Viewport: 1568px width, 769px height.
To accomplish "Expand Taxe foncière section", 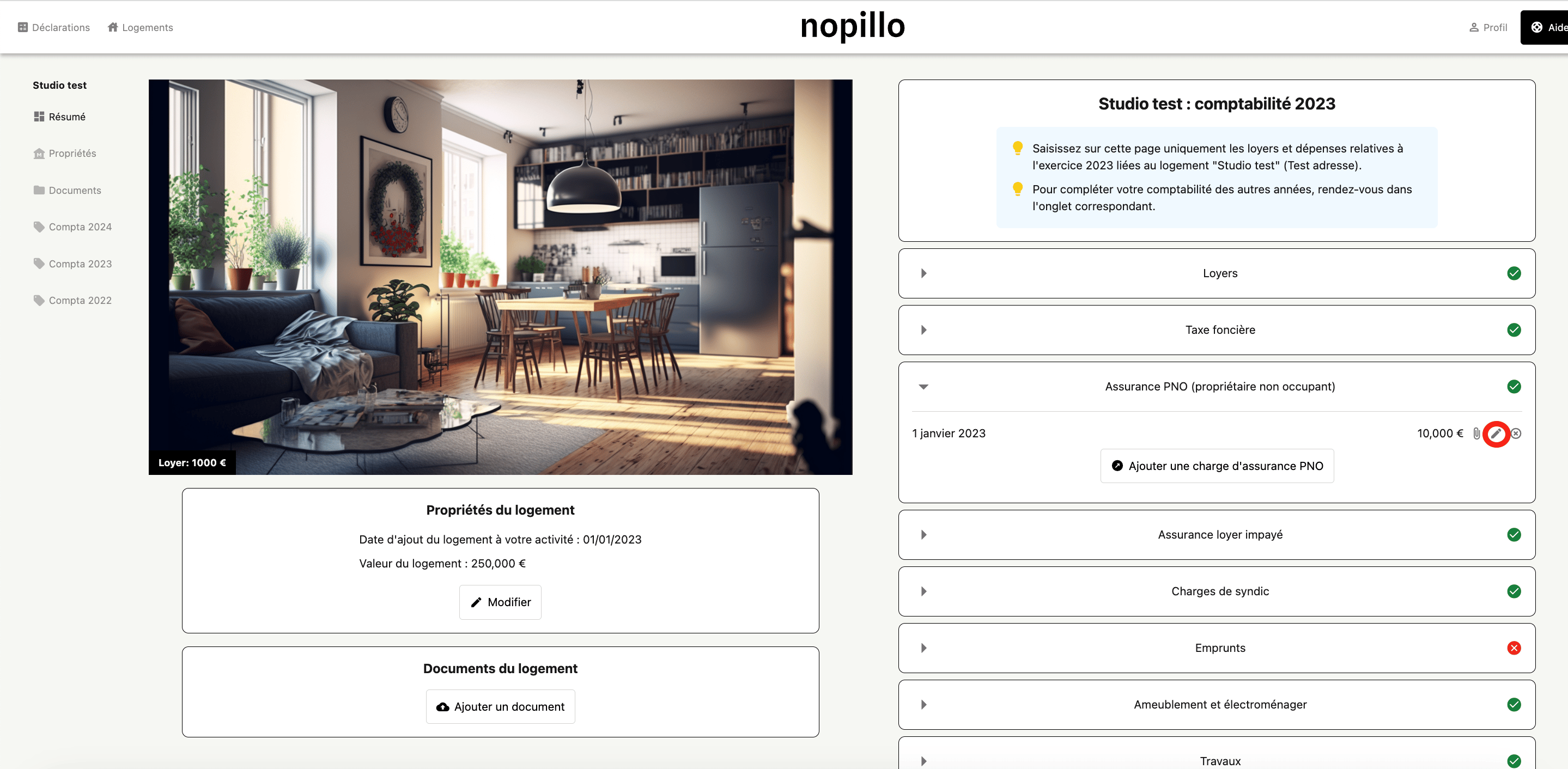I will point(923,329).
